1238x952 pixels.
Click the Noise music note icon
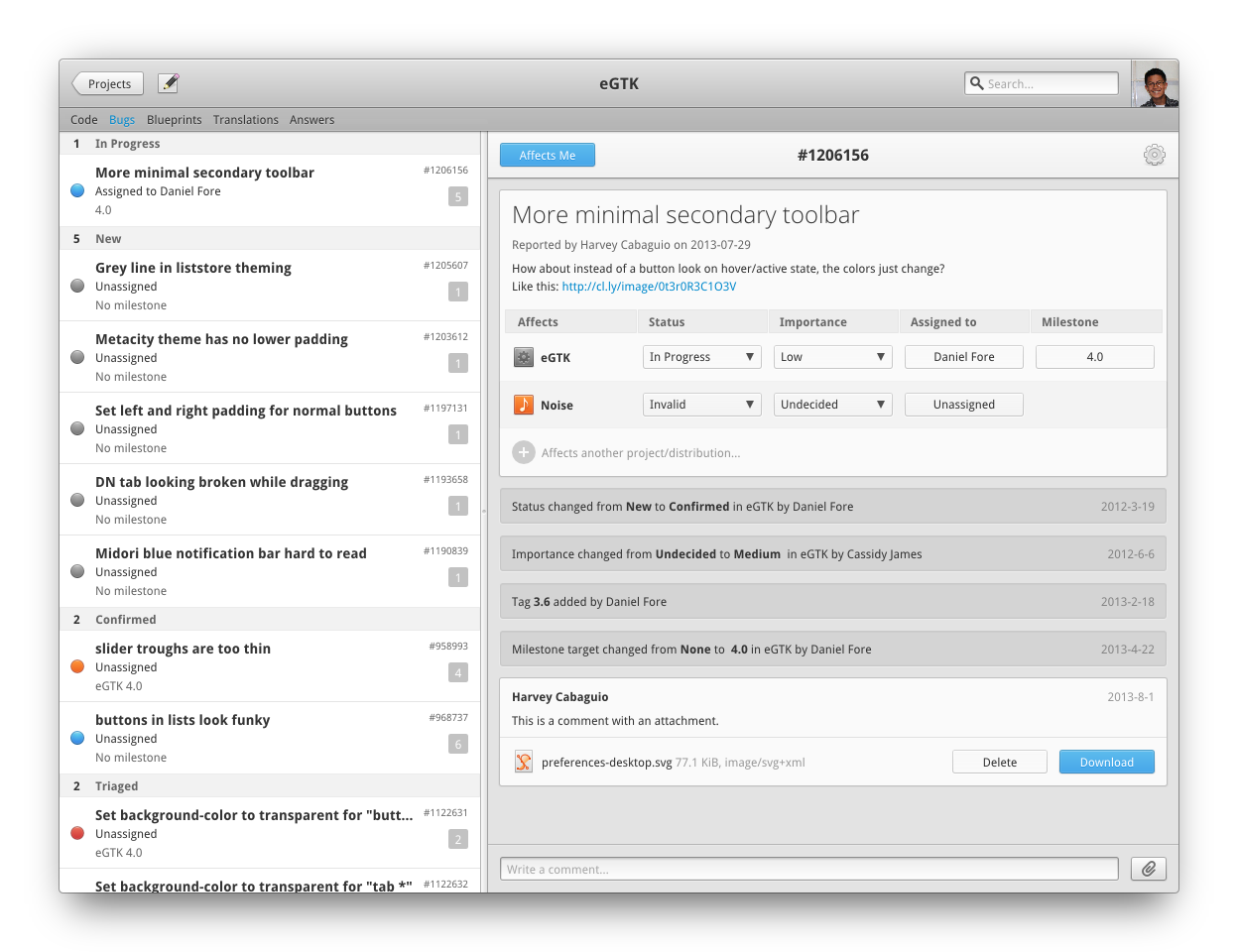point(524,405)
